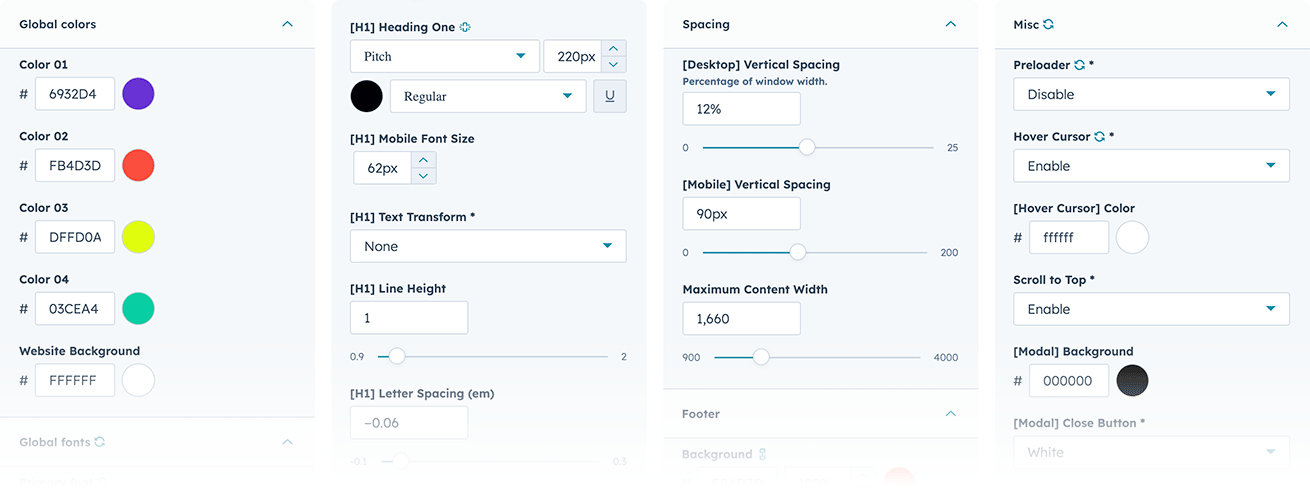Collapse the Spacing section
This screenshot has height=490, width=1310.
pos(951,24)
